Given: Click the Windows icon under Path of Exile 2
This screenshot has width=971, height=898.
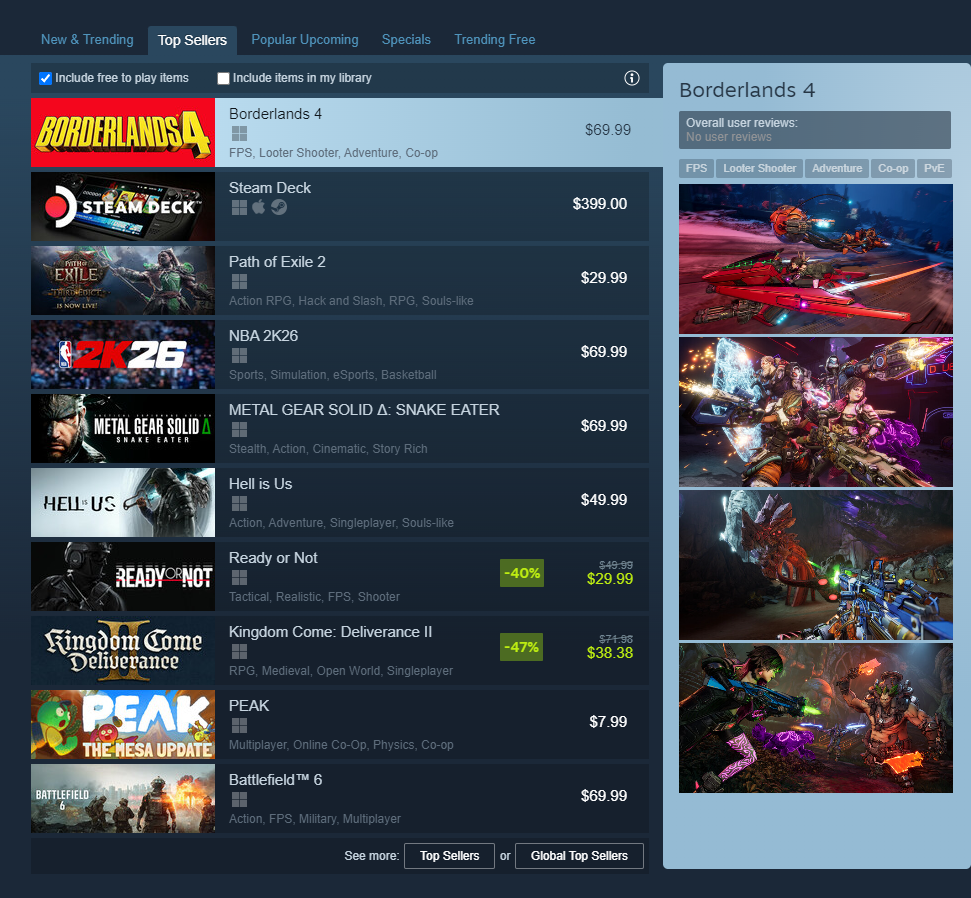Looking at the screenshot, I should 239,282.
